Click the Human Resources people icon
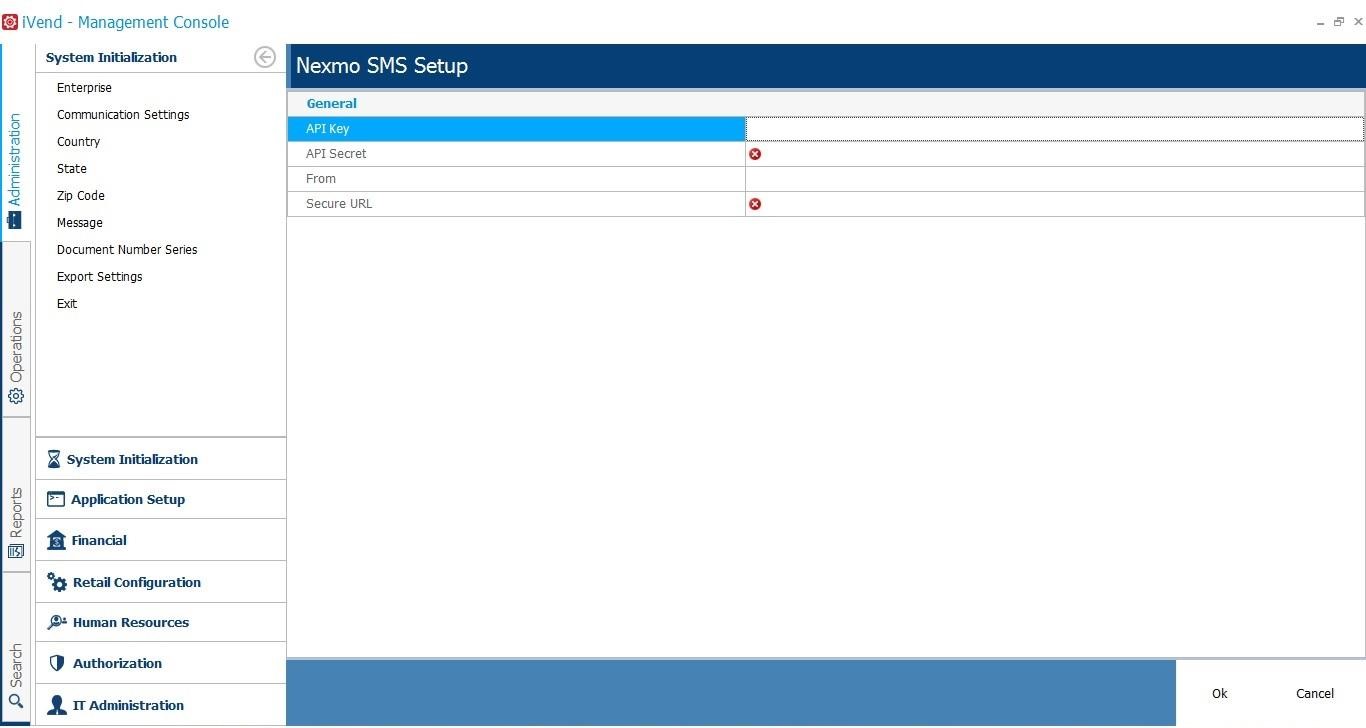The width and height of the screenshot is (1366, 728). tap(56, 622)
